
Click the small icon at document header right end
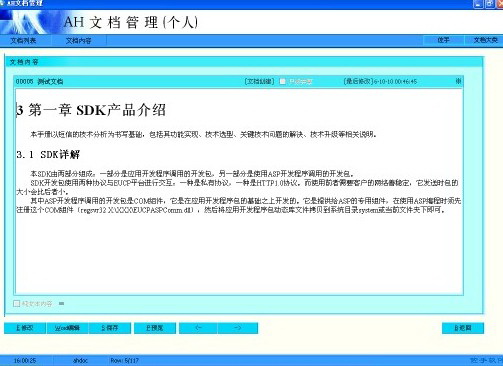pos(458,81)
